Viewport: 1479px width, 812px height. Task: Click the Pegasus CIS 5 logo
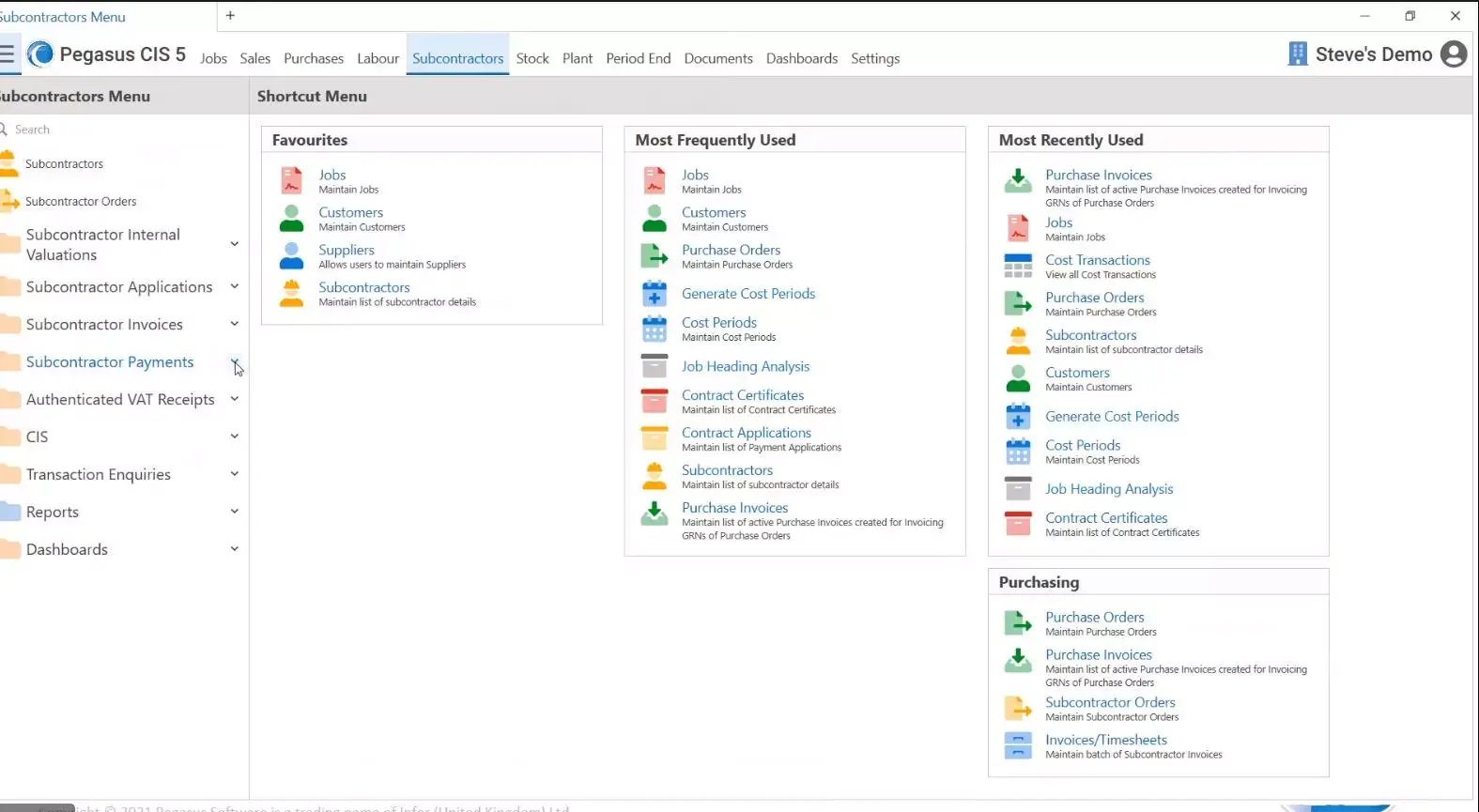(40, 54)
